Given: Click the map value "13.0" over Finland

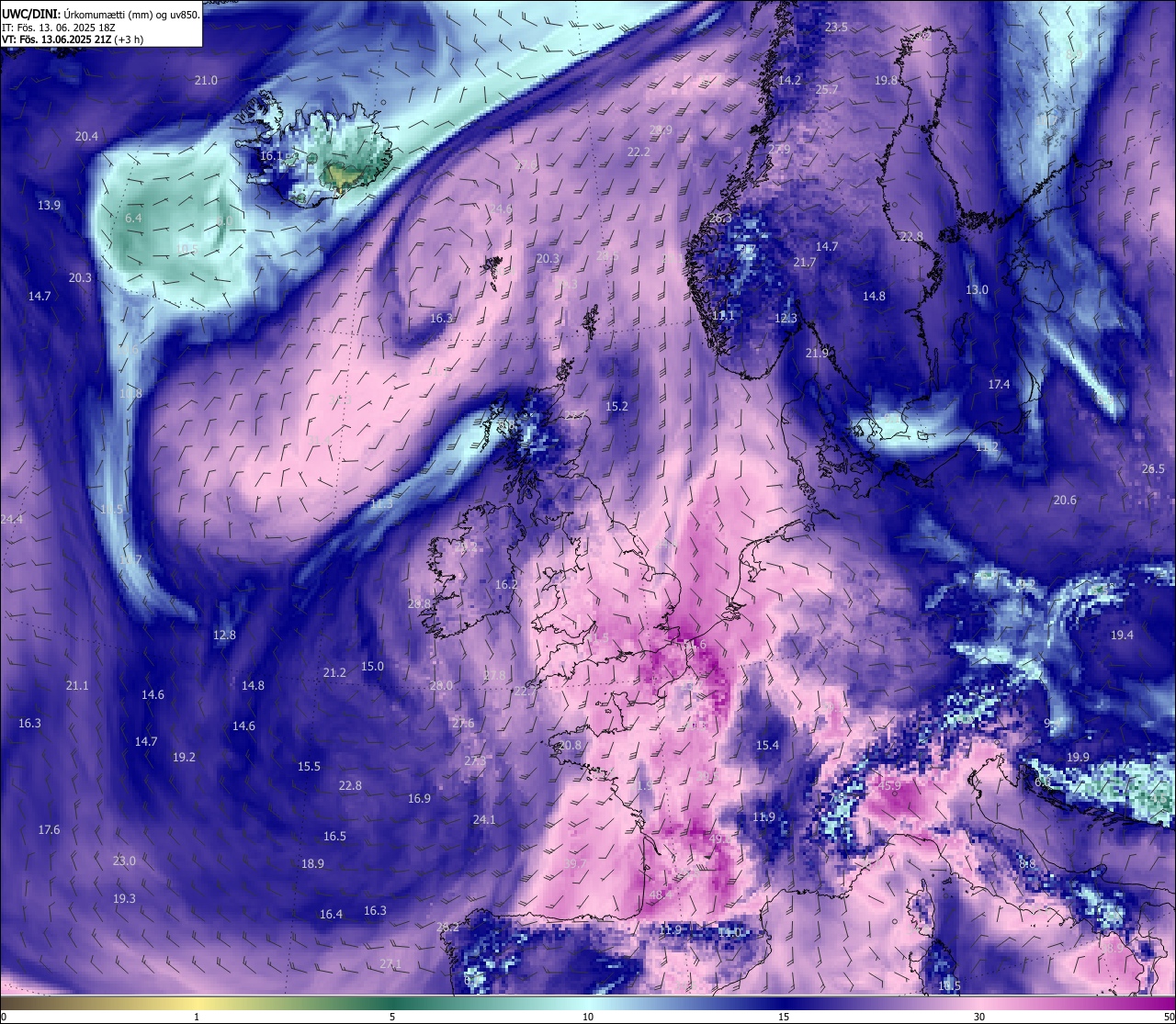Looking at the screenshot, I should pos(977,290).
